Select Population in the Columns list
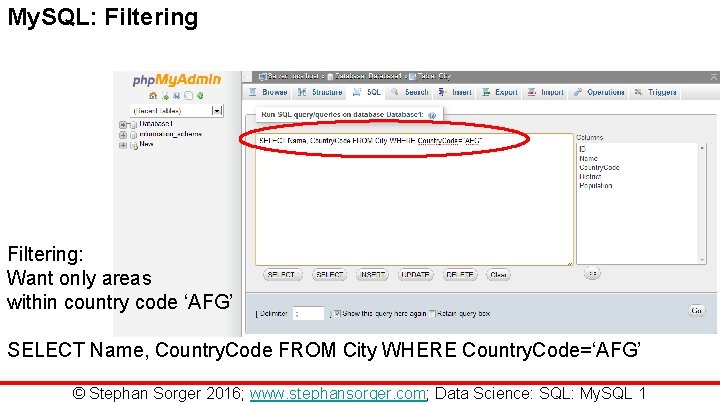 [596, 186]
